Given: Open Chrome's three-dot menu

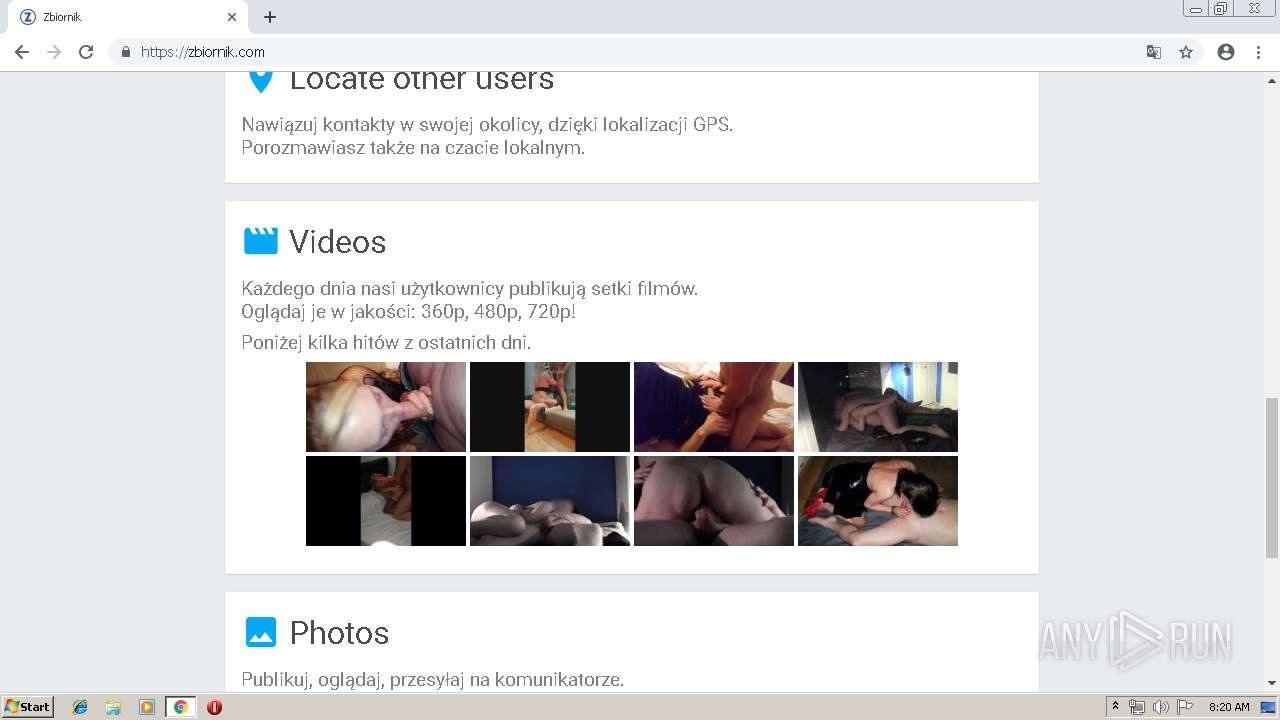Looking at the screenshot, I should pyautogui.click(x=1258, y=52).
